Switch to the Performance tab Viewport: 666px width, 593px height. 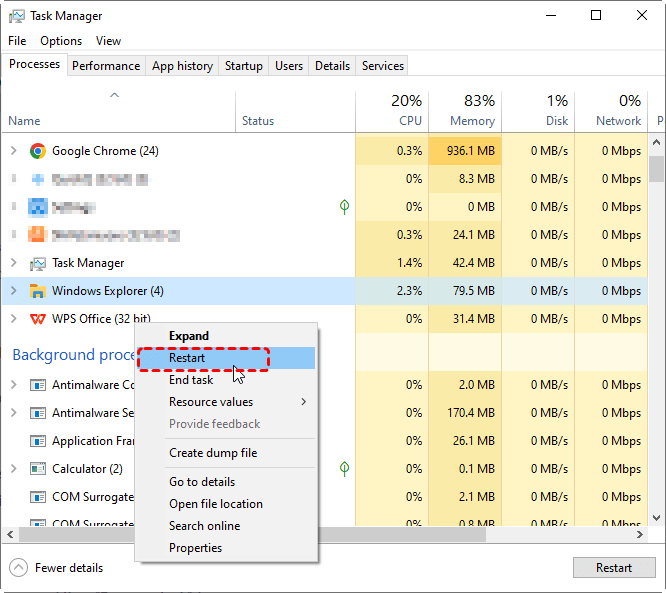click(x=106, y=66)
